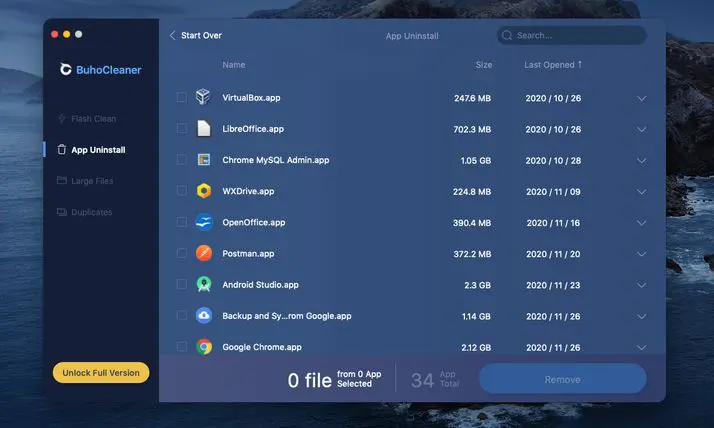This screenshot has width=714, height=428.
Task: Sort the list by Size column
Action: pos(484,65)
